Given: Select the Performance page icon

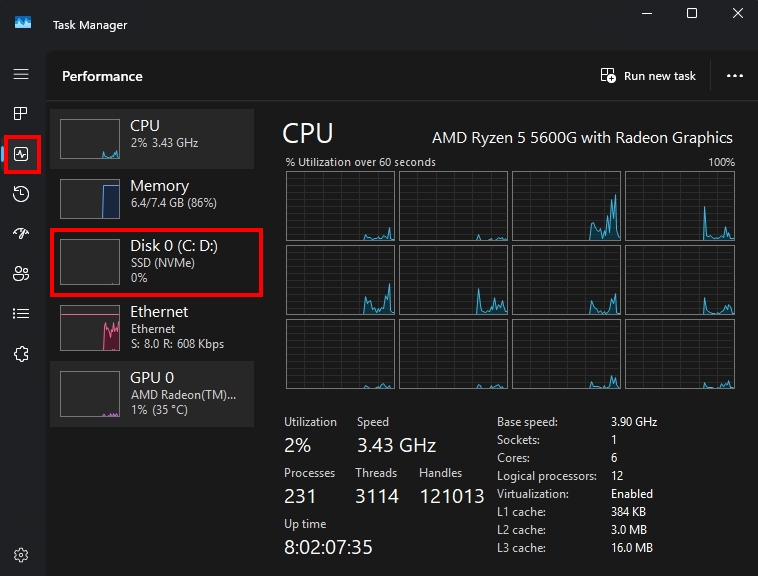Looking at the screenshot, I should pyautogui.click(x=21, y=154).
